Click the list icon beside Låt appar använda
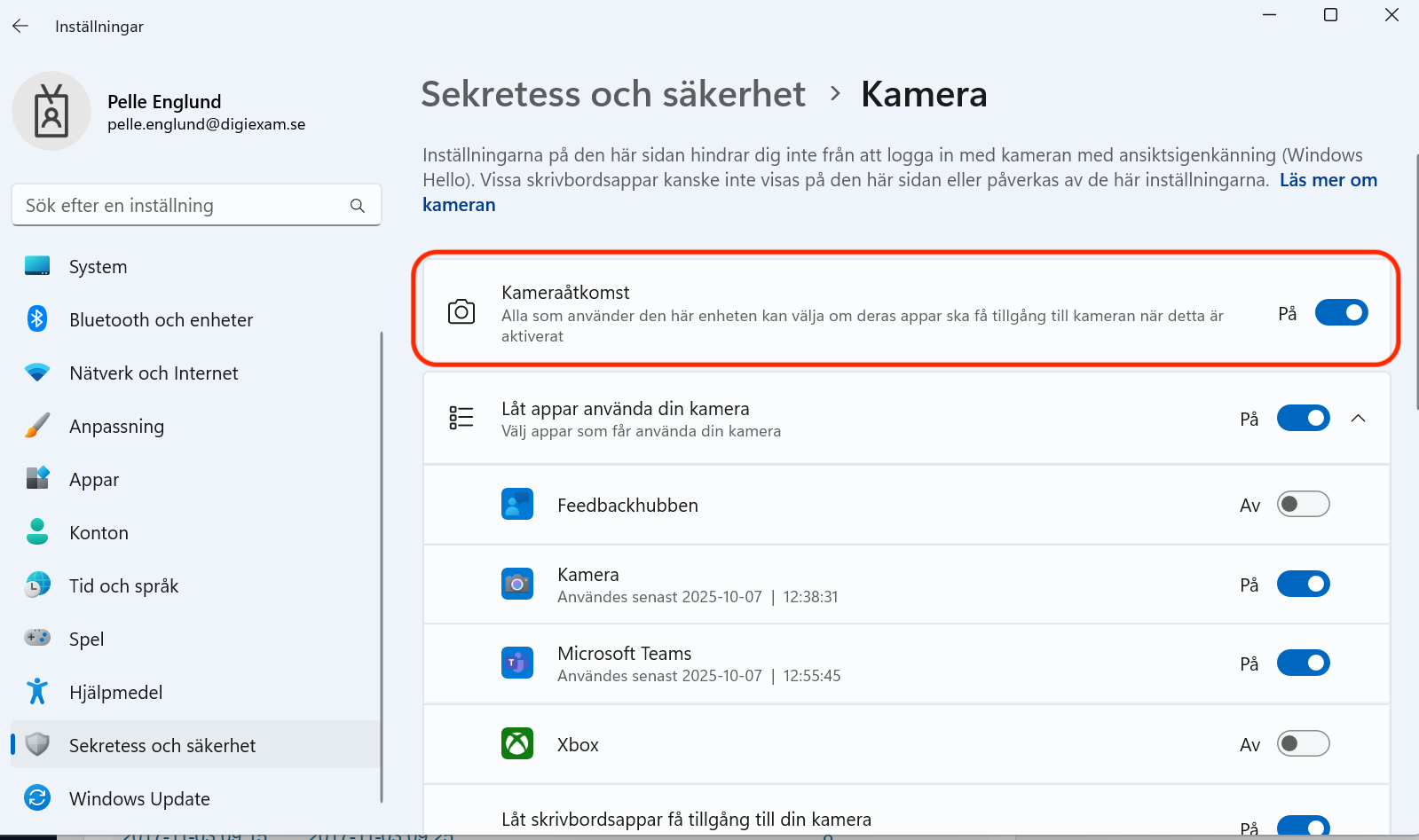Viewport: 1419px width, 840px height. pos(461,418)
